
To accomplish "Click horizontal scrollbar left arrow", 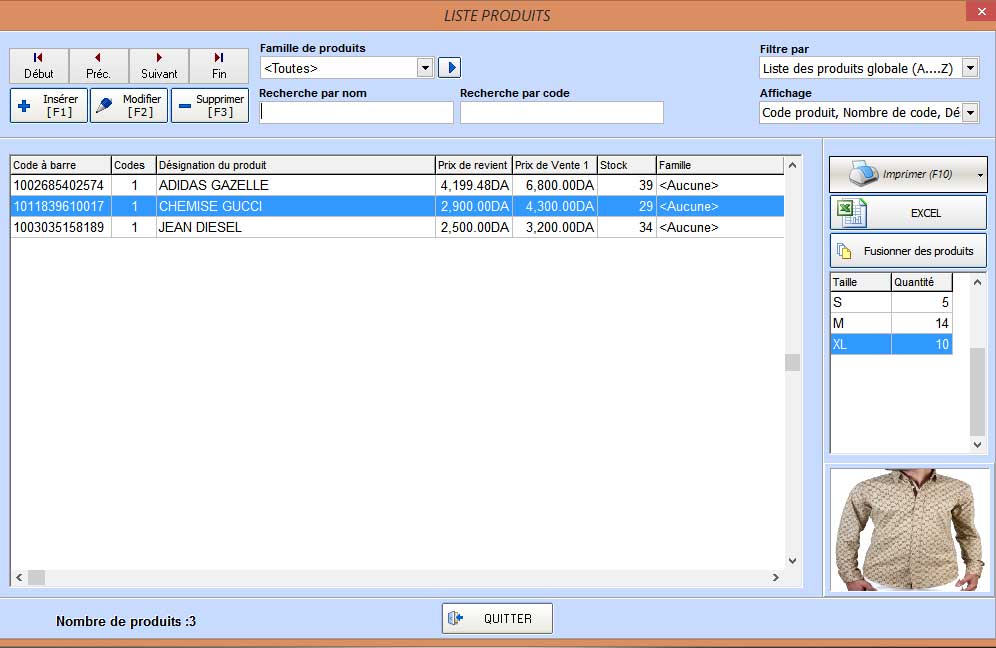I will coord(19,577).
